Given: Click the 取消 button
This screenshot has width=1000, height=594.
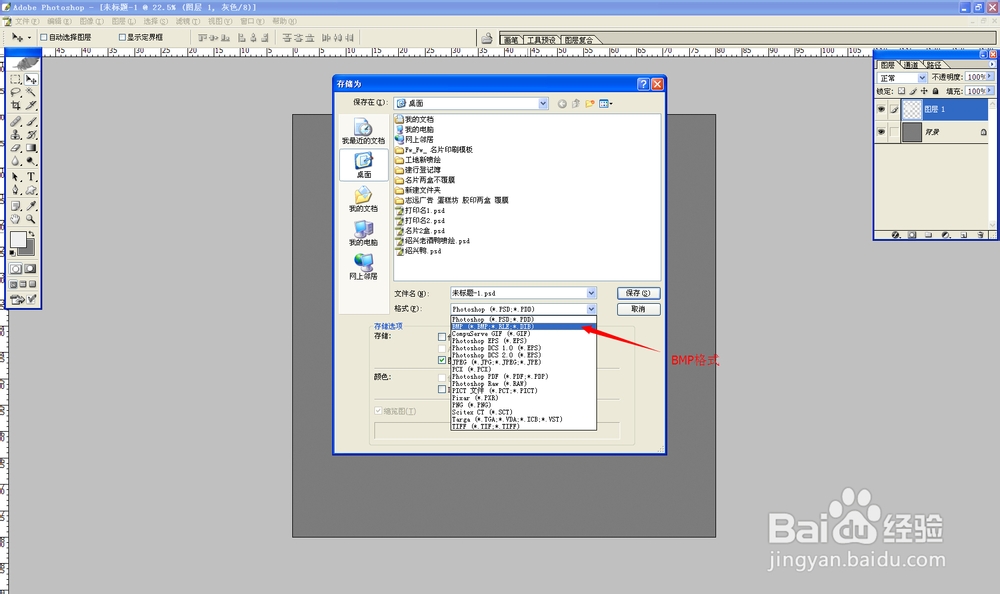Looking at the screenshot, I should 638,309.
